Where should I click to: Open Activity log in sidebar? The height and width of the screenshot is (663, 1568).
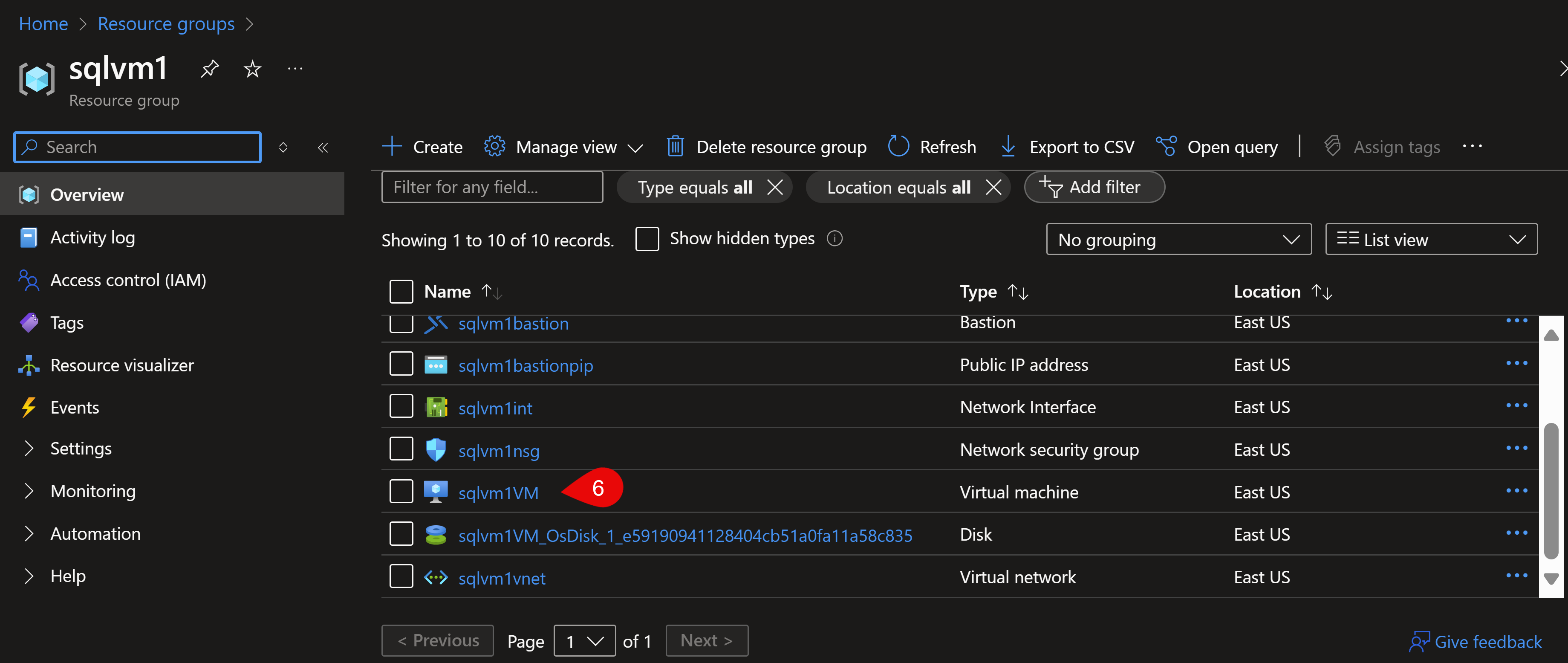tap(92, 237)
